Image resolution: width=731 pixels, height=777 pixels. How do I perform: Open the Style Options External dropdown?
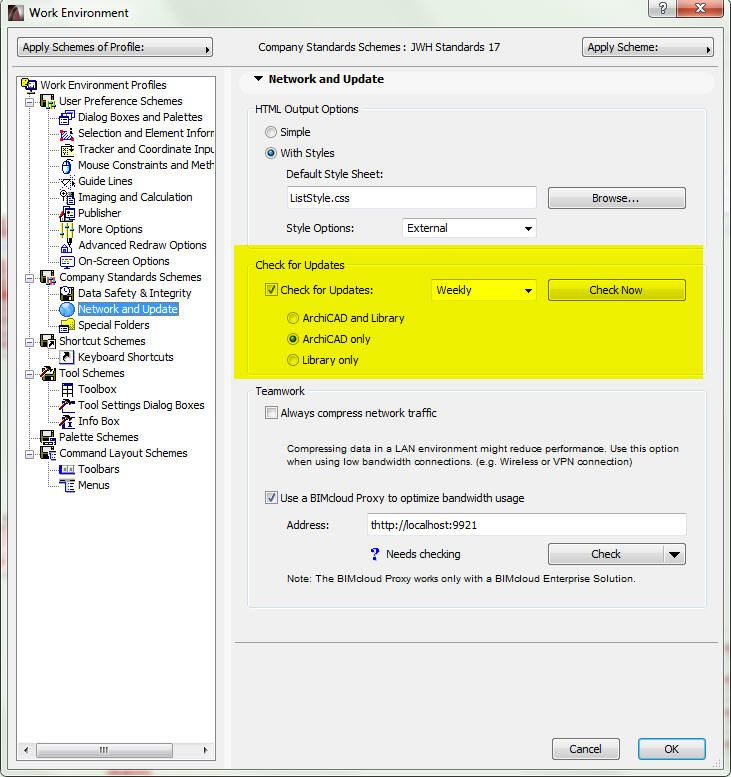pyautogui.click(x=469, y=228)
